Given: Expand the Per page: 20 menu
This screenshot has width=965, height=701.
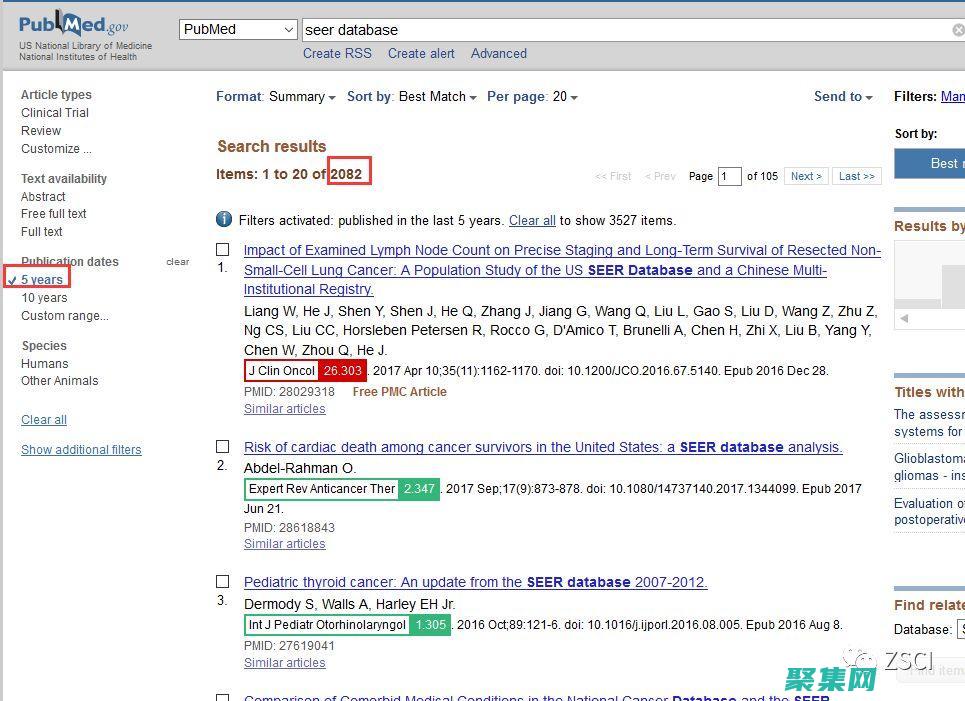Looking at the screenshot, I should click(532, 97).
